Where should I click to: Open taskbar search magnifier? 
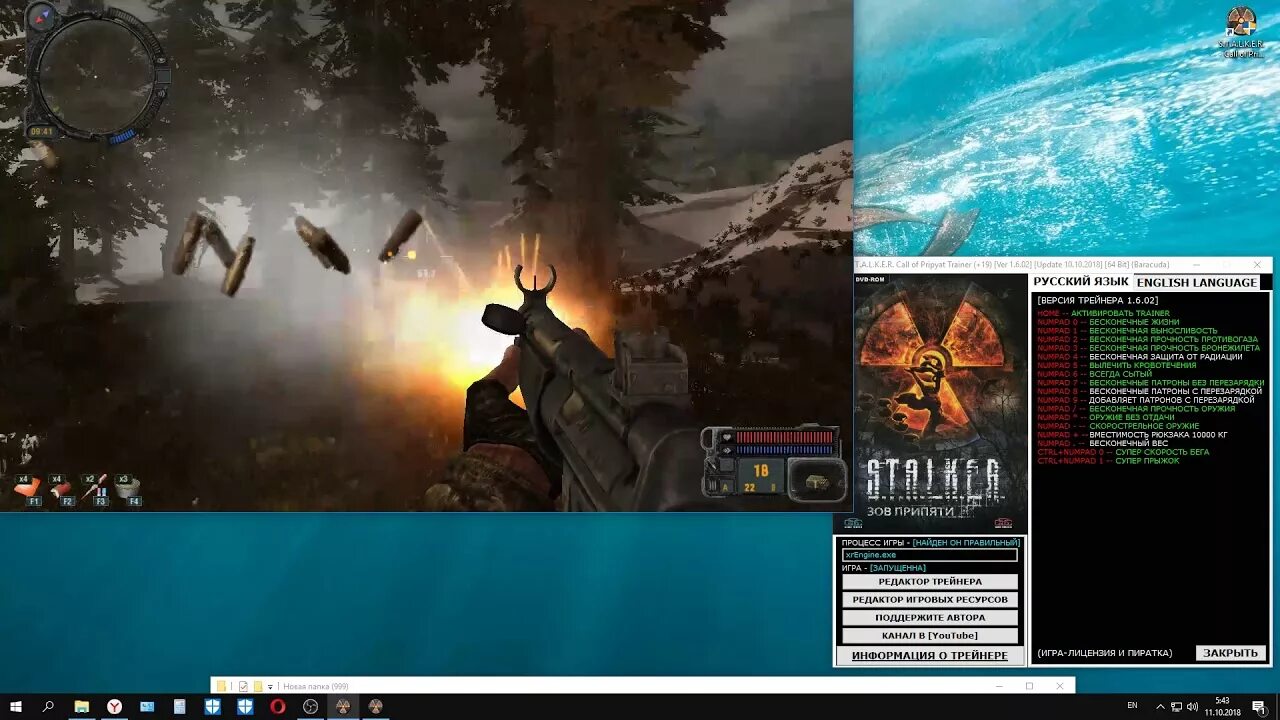coord(48,706)
